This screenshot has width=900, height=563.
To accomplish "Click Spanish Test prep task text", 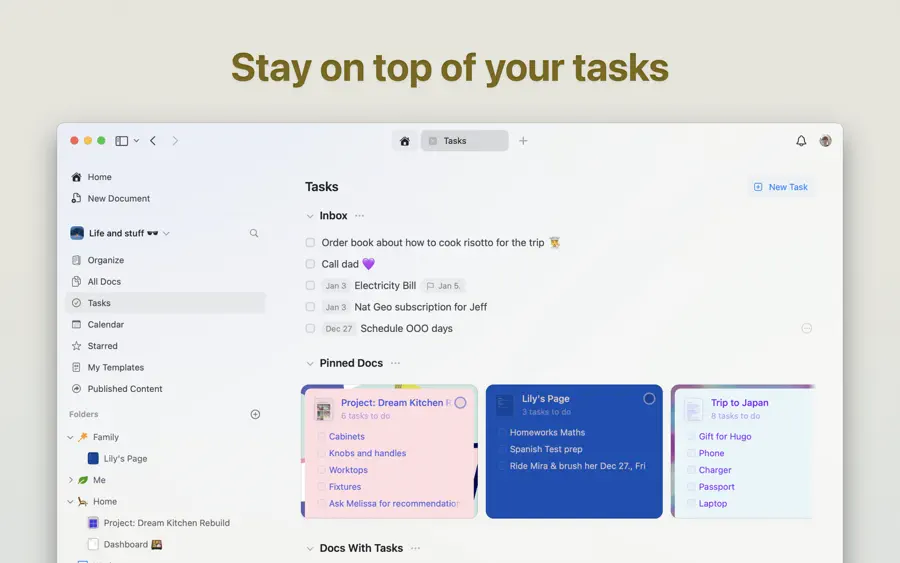I will [x=546, y=449].
